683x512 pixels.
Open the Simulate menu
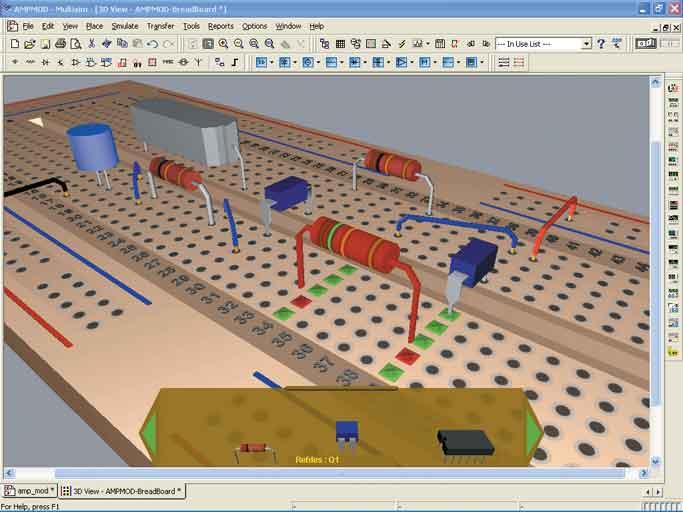(x=125, y=26)
